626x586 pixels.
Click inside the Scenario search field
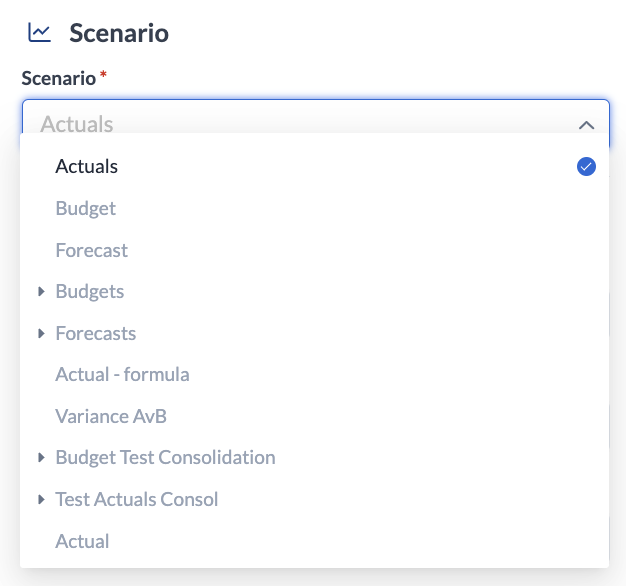click(300, 125)
